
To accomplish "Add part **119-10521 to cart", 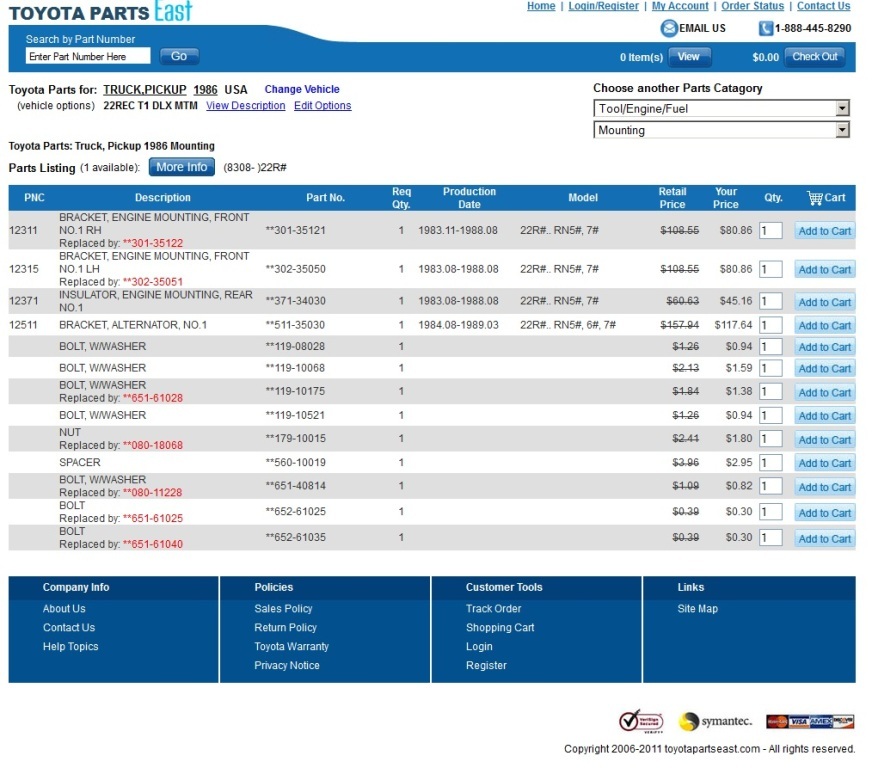I will click(825, 415).
